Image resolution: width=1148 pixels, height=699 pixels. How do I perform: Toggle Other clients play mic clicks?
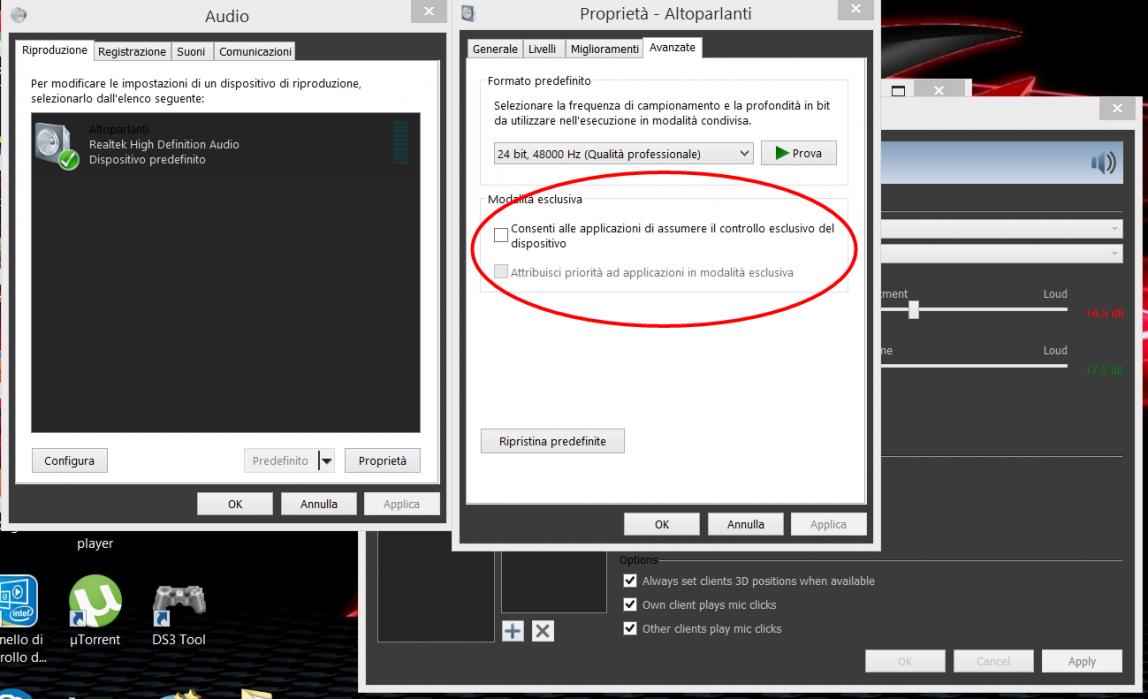coord(629,629)
